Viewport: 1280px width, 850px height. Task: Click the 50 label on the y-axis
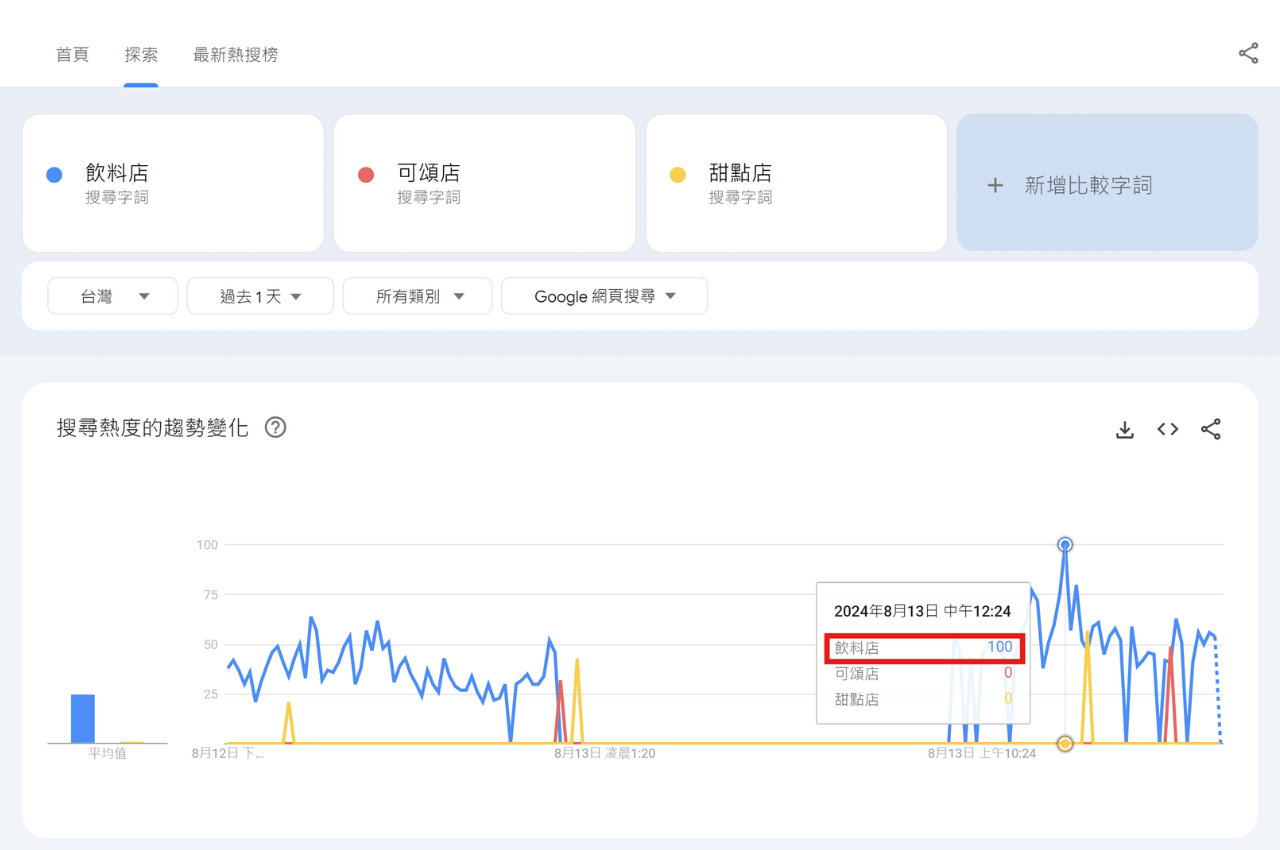[210, 645]
